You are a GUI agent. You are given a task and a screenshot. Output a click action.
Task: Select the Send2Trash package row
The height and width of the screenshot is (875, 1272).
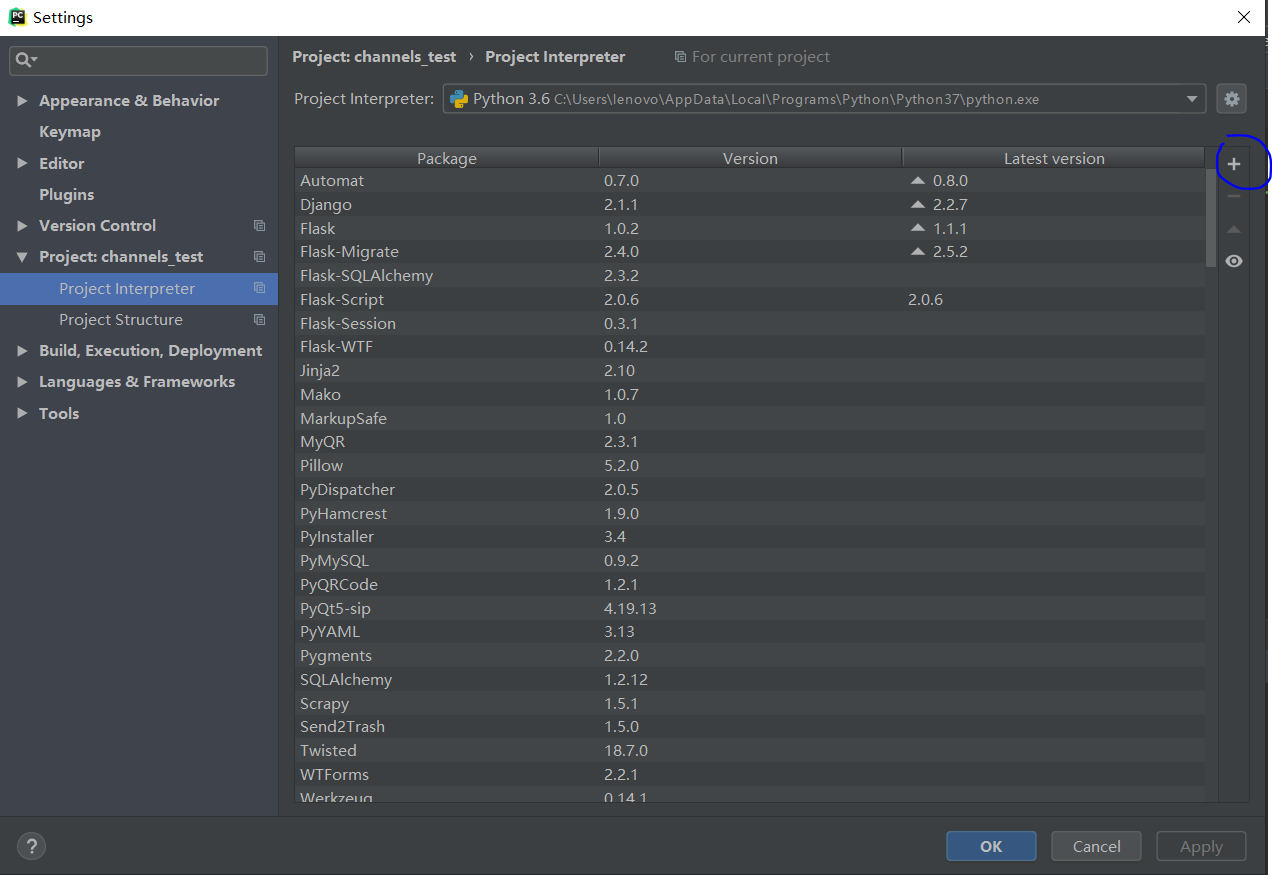pyautogui.click(x=750, y=727)
